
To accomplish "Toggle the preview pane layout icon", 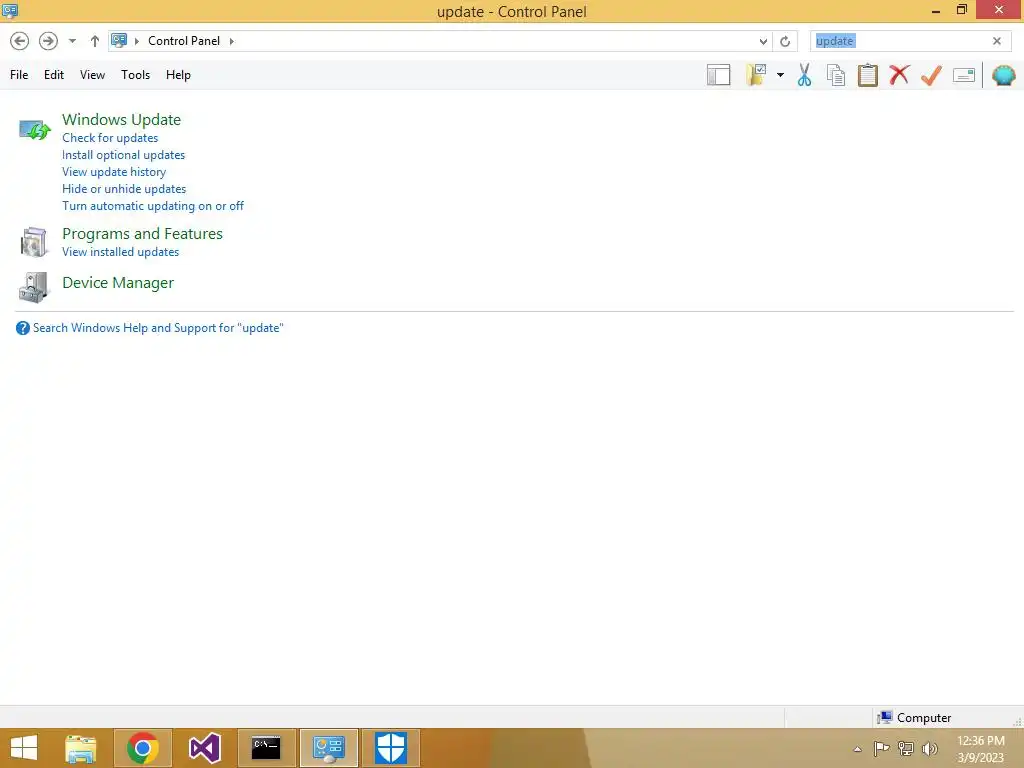I will [x=718, y=75].
